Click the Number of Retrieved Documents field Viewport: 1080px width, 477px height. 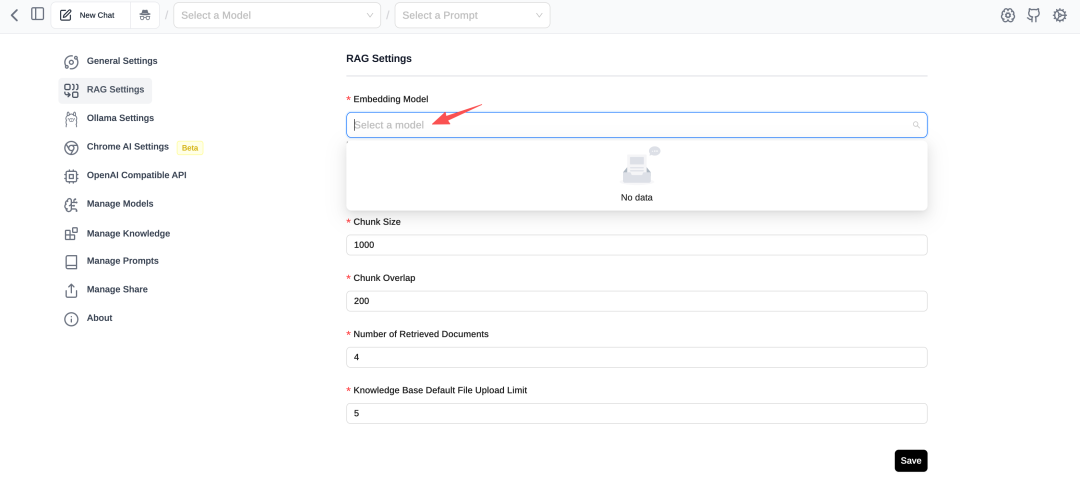(636, 357)
